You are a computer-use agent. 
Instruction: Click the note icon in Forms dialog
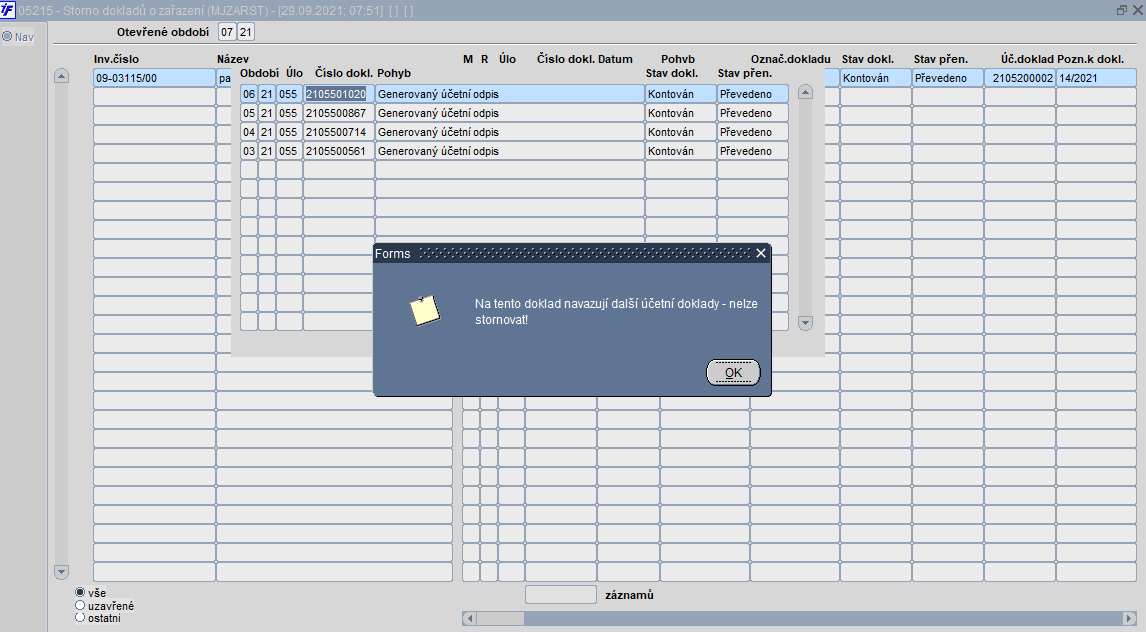coord(425,311)
